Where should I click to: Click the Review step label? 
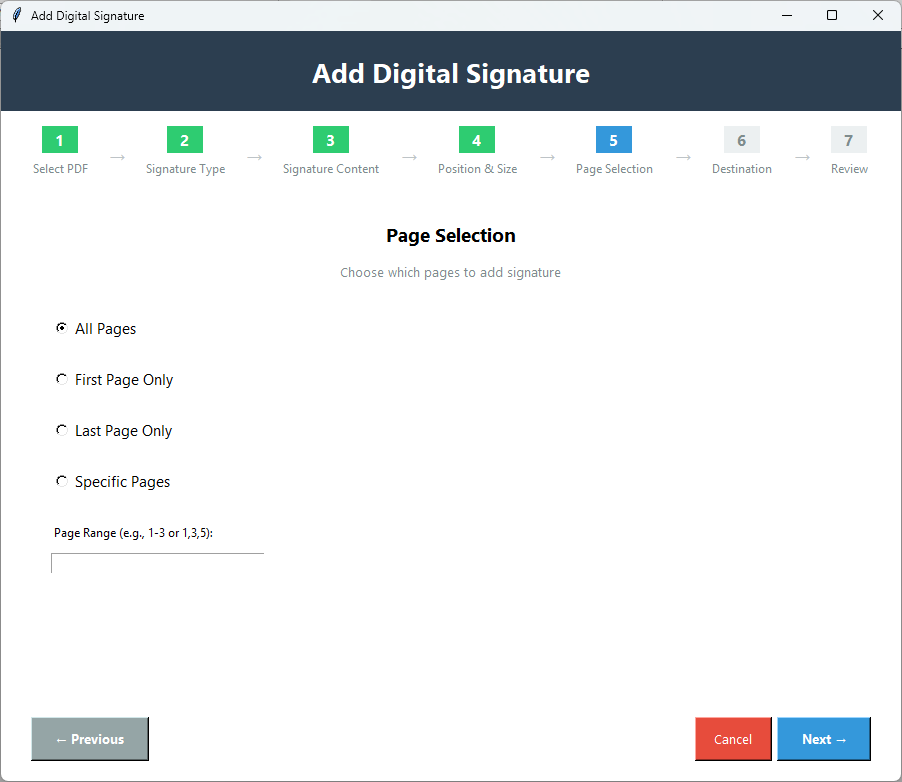point(848,168)
